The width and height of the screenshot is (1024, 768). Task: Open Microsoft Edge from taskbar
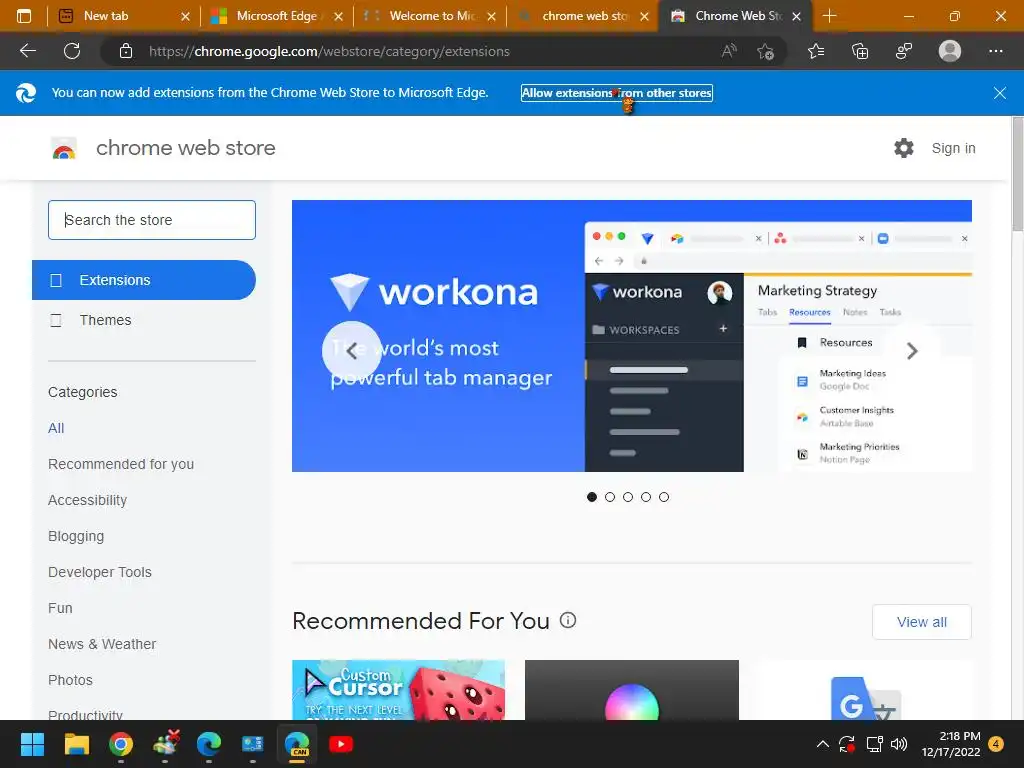209,744
